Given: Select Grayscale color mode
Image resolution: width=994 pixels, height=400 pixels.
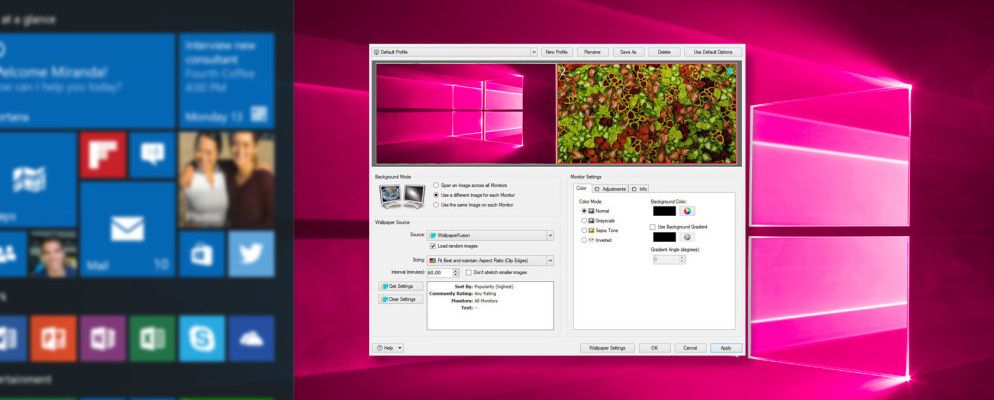Looking at the screenshot, I should coord(598,221).
